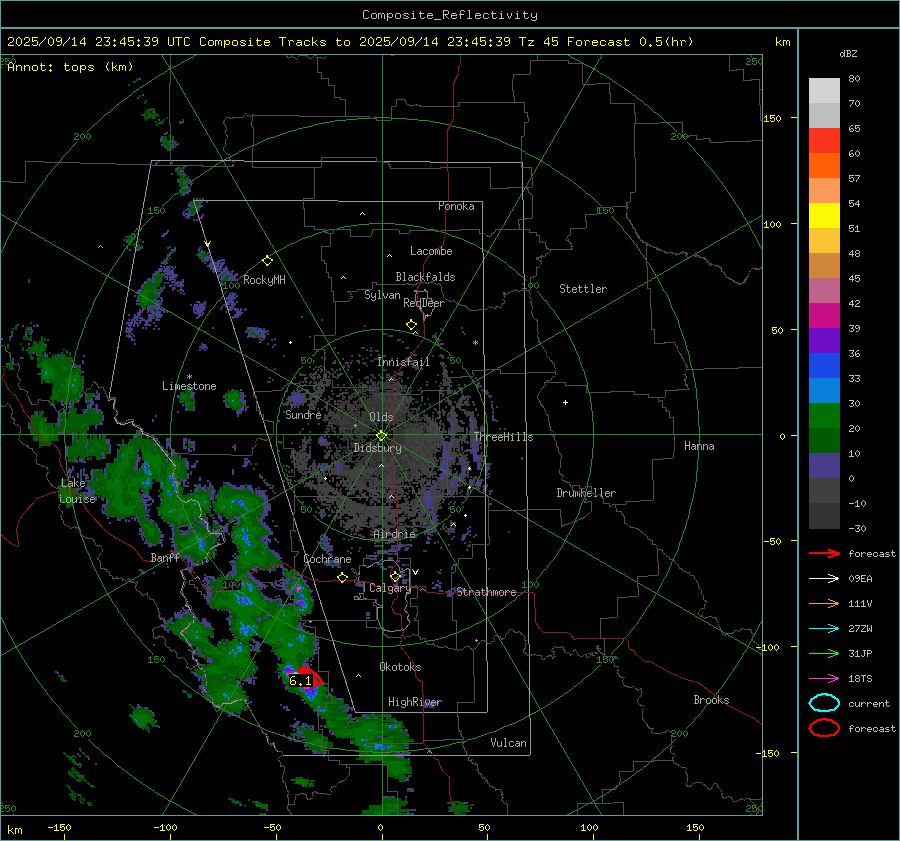
Task: Click the Innisfail label
Action: [403, 362]
